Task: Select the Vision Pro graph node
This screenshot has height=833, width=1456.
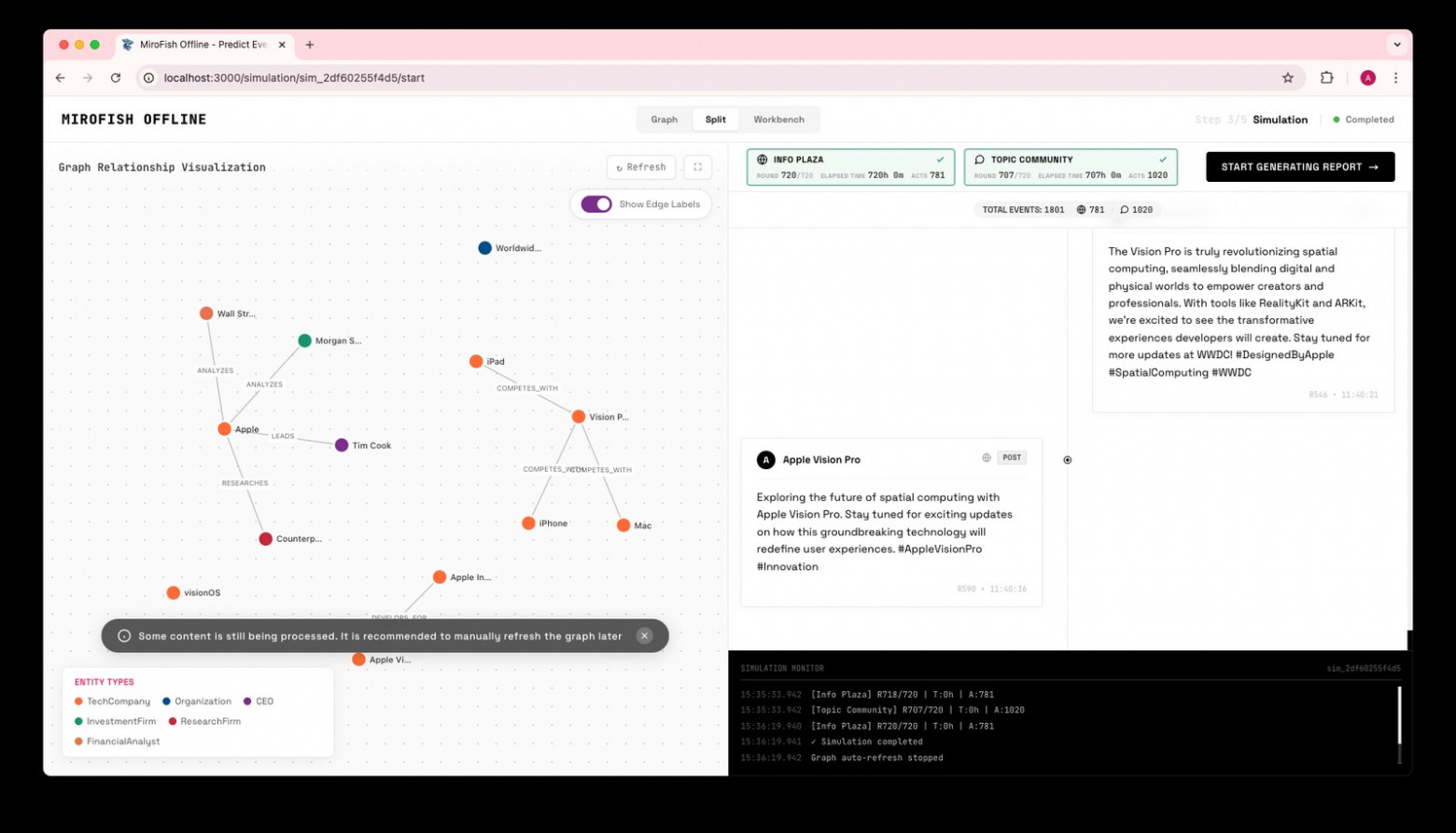Action: pyautogui.click(x=579, y=417)
